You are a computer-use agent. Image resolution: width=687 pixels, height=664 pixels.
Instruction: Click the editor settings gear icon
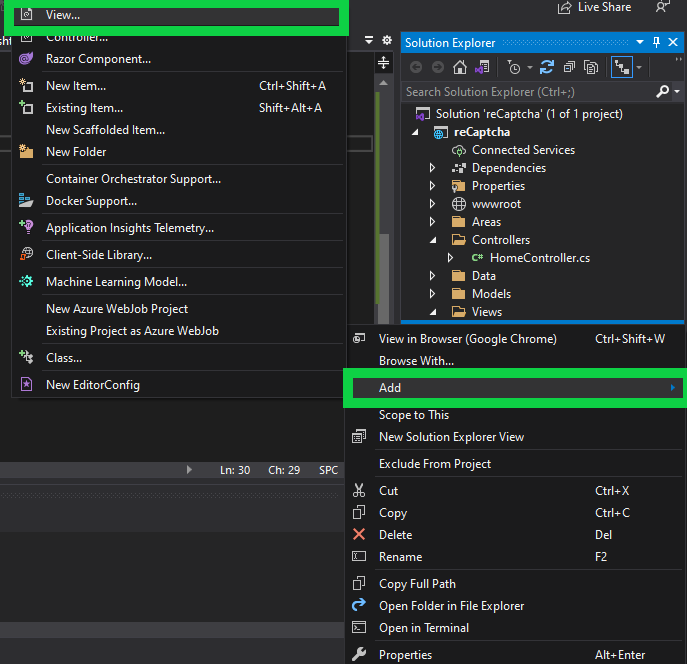387,40
